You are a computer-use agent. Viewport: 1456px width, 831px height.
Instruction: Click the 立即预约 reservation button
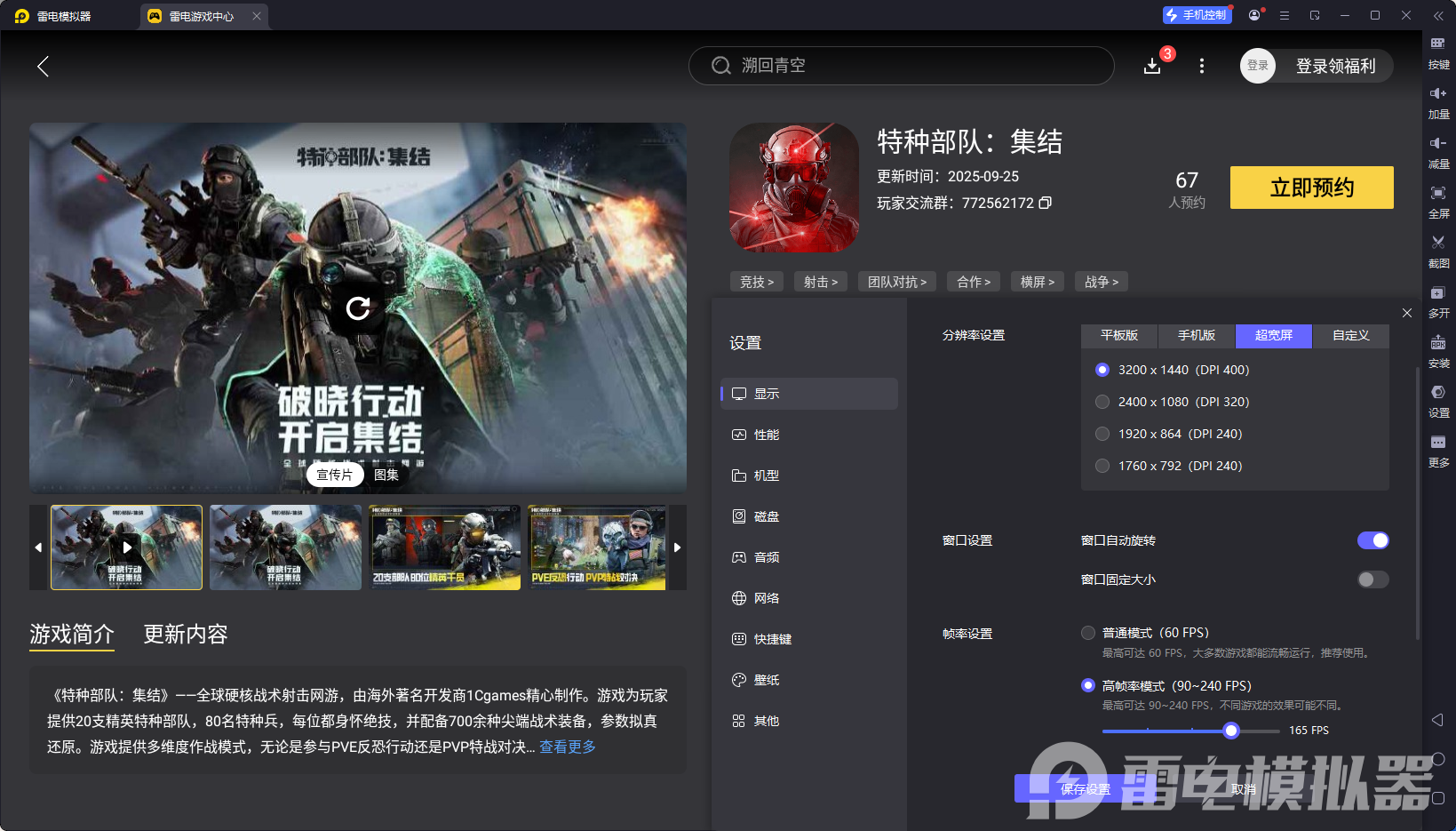coord(1310,188)
